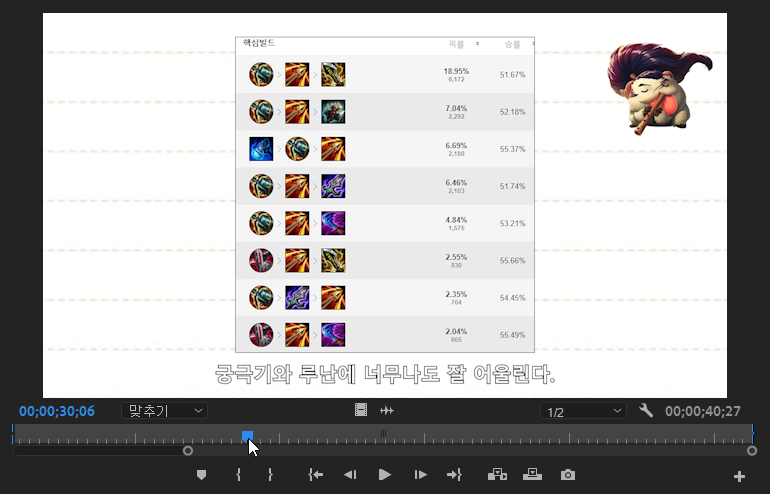Open settings wrench icon

click(646, 410)
